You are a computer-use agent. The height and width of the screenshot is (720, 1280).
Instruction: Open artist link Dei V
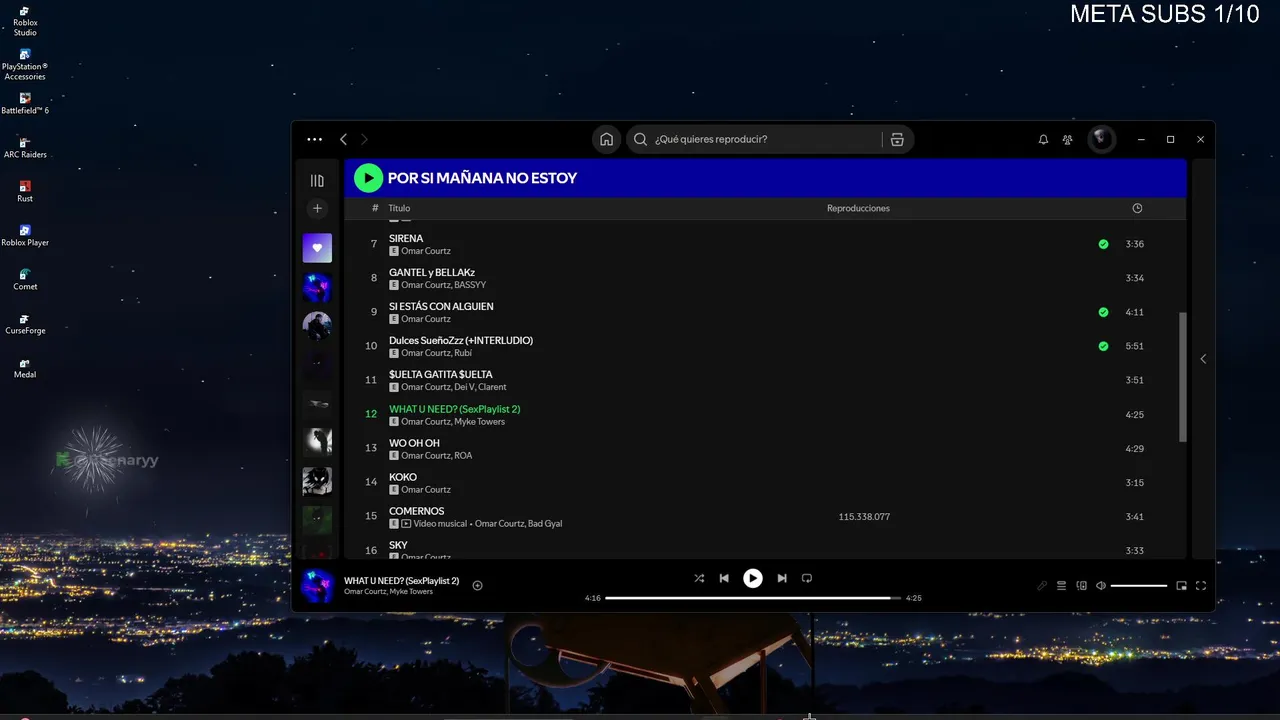pyautogui.click(x=465, y=387)
